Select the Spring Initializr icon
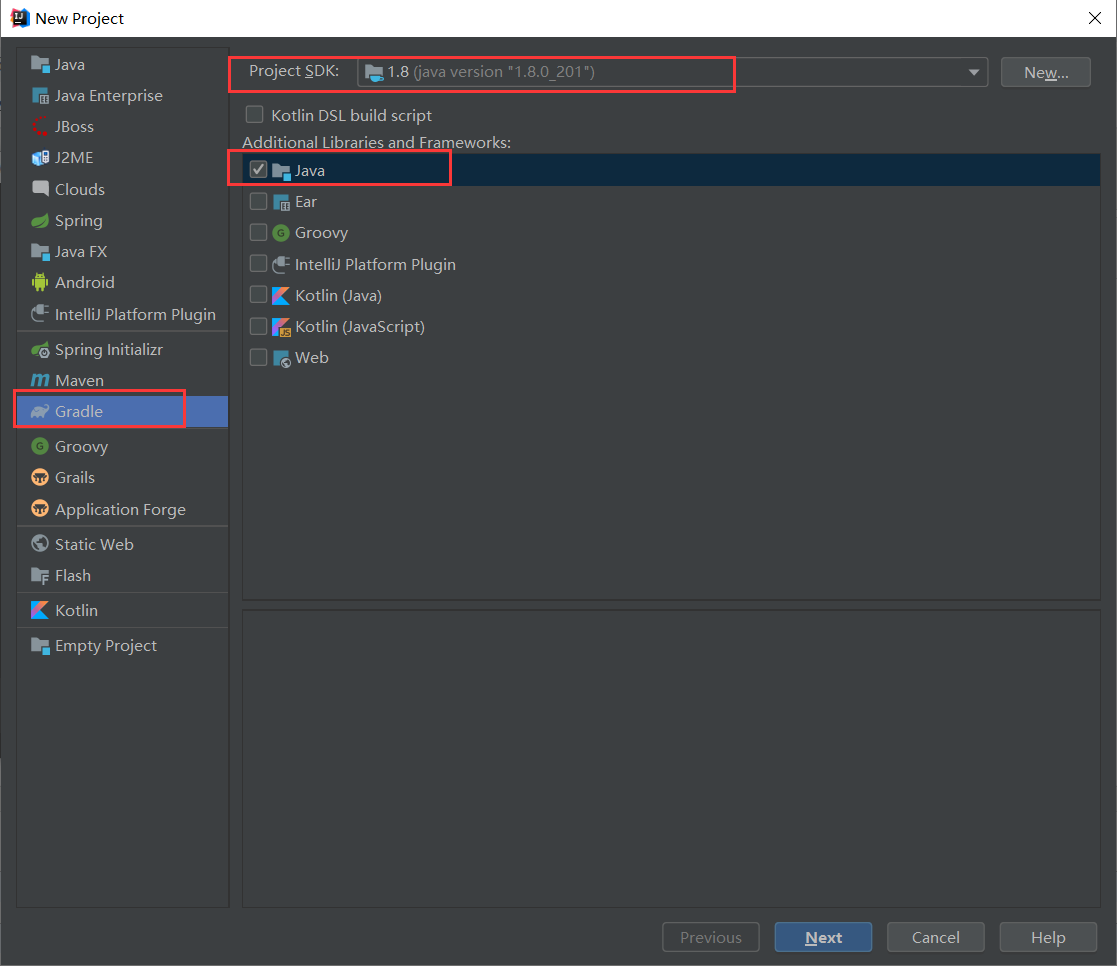The height and width of the screenshot is (966, 1117). [40, 350]
